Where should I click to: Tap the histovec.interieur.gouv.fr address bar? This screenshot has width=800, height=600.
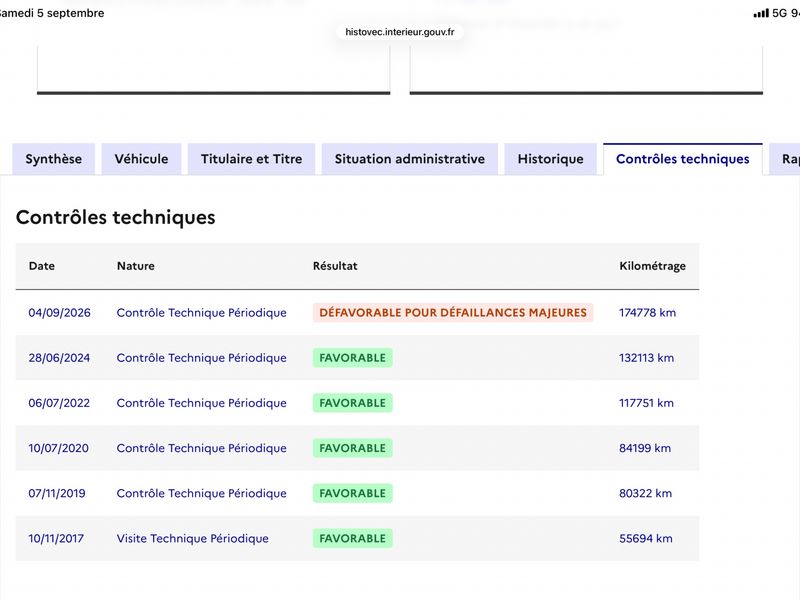click(x=399, y=32)
